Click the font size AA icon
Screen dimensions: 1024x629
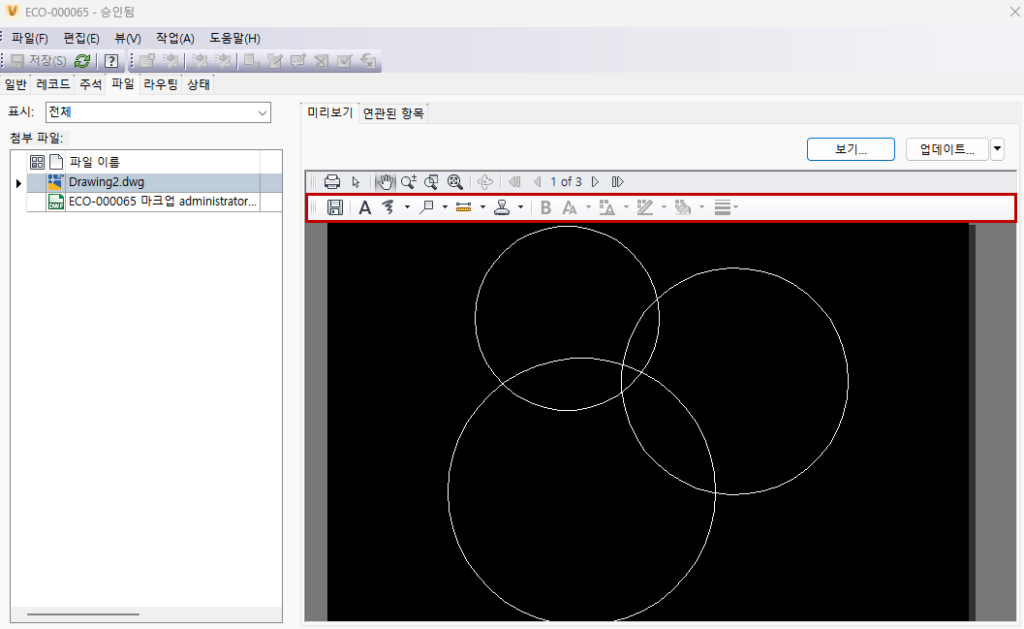[569, 208]
